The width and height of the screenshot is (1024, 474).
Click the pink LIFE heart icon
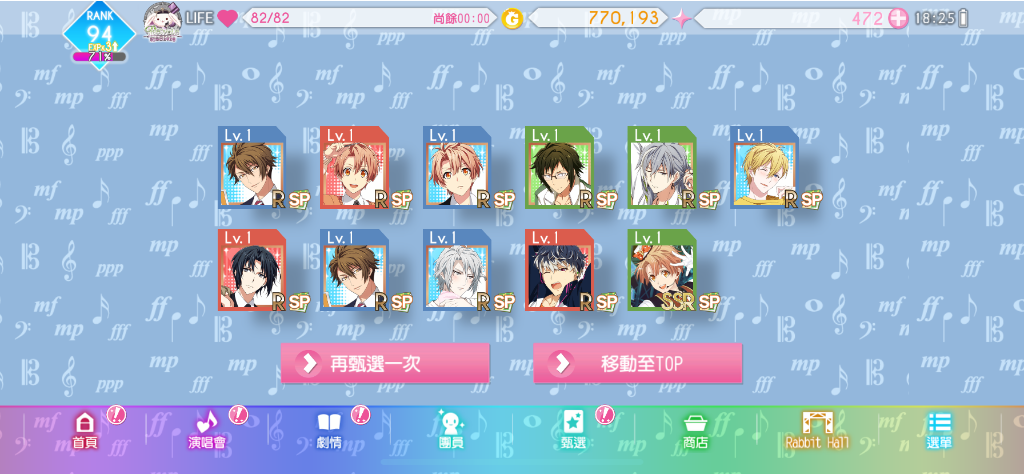[x=227, y=18]
